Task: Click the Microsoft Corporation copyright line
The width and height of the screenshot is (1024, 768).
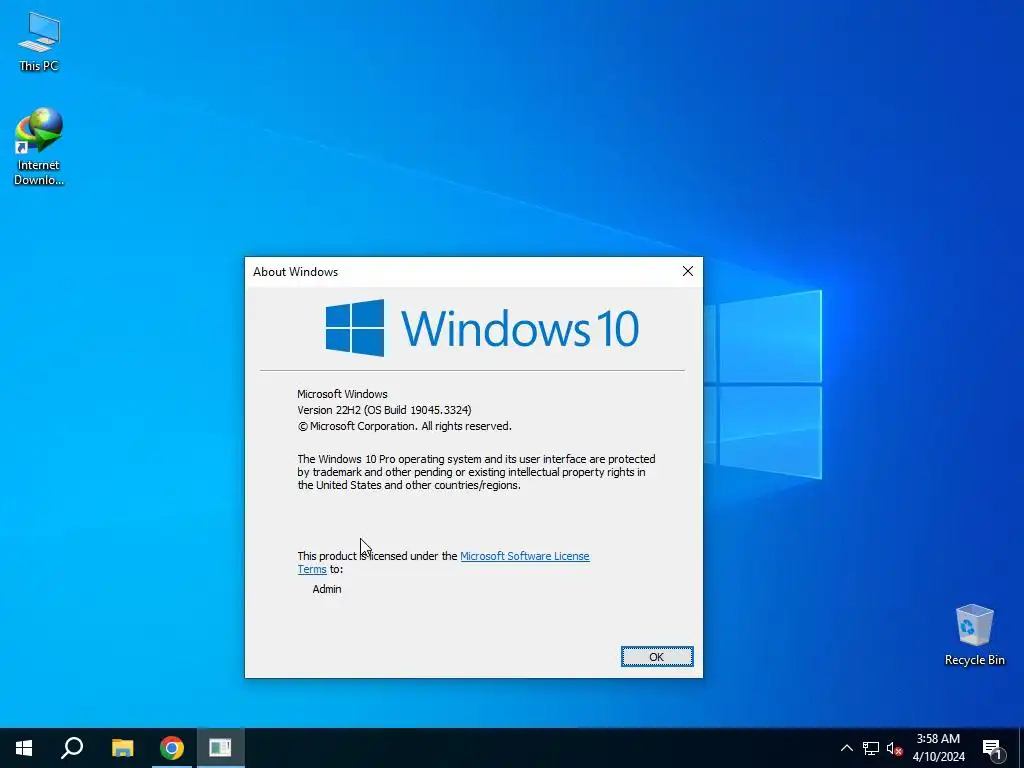Action: (404, 426)
